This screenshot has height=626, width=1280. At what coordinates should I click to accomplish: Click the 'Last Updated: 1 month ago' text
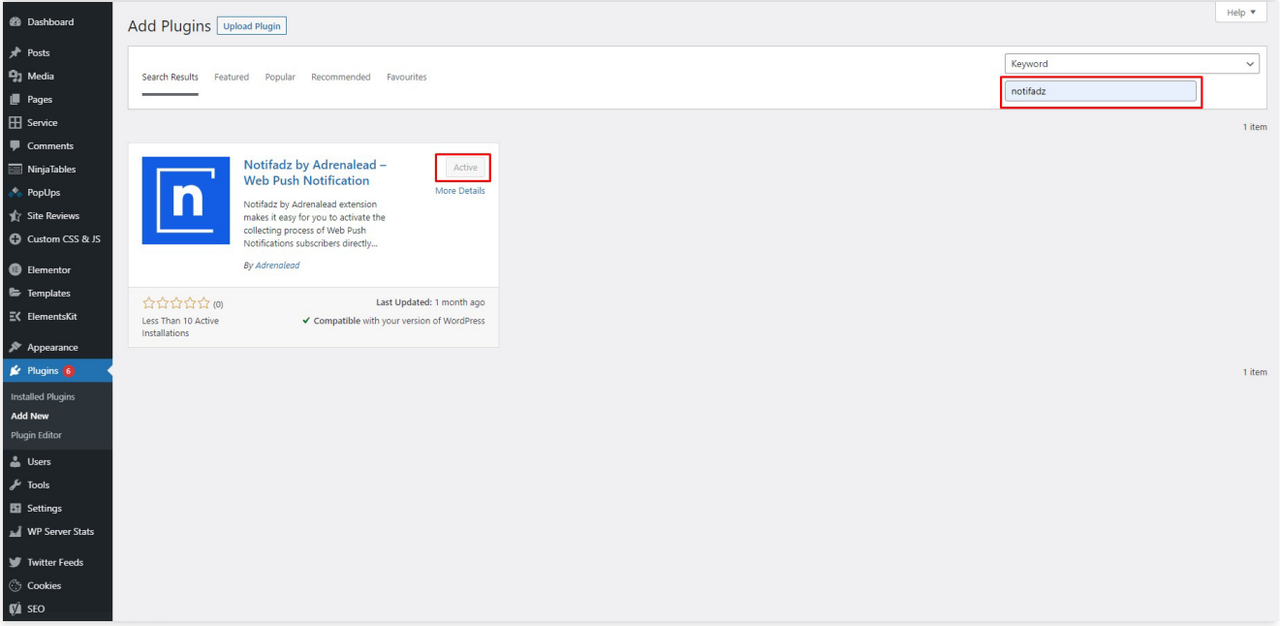[430, 303]
